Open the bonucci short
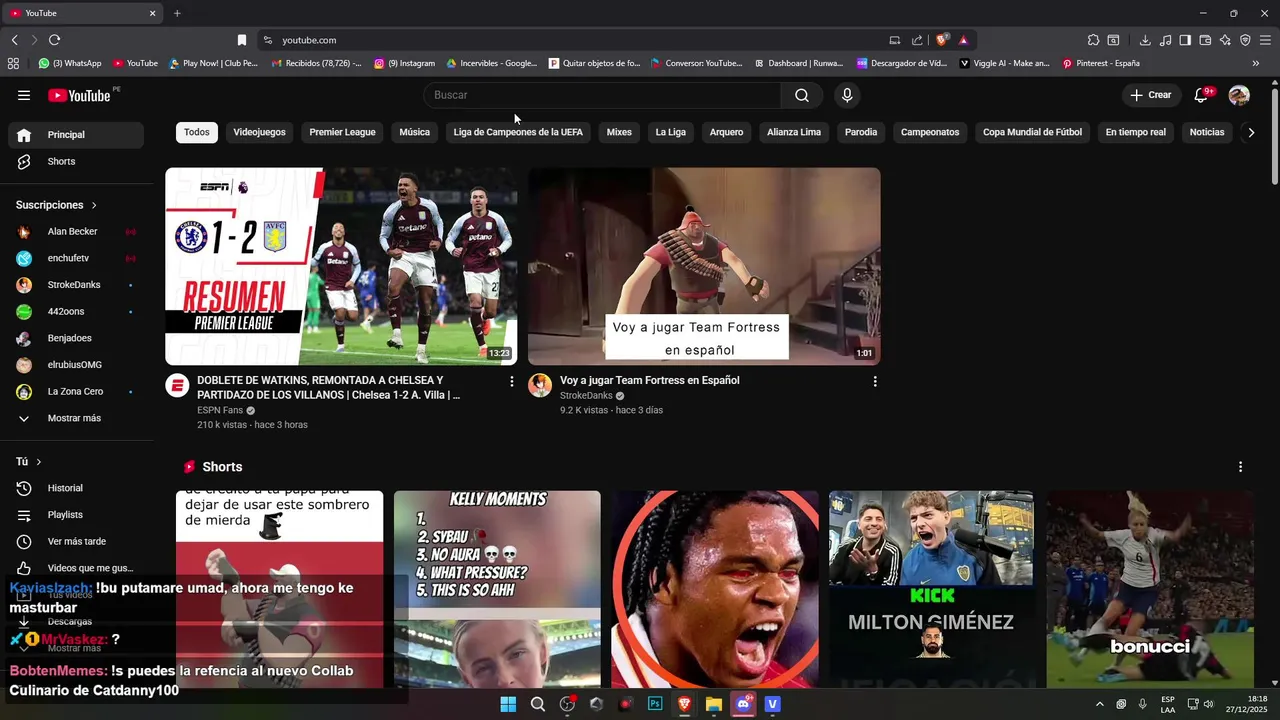The image size is (1280, 720). (1150, 589)
